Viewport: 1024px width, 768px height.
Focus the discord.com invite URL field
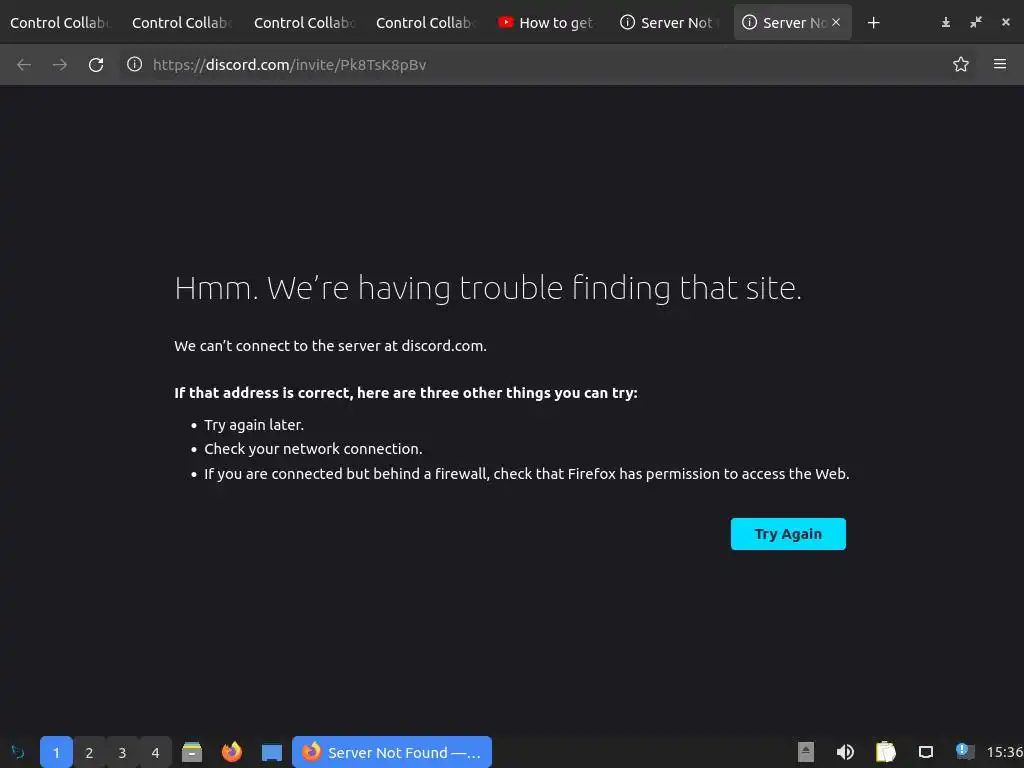pos(536,65)
